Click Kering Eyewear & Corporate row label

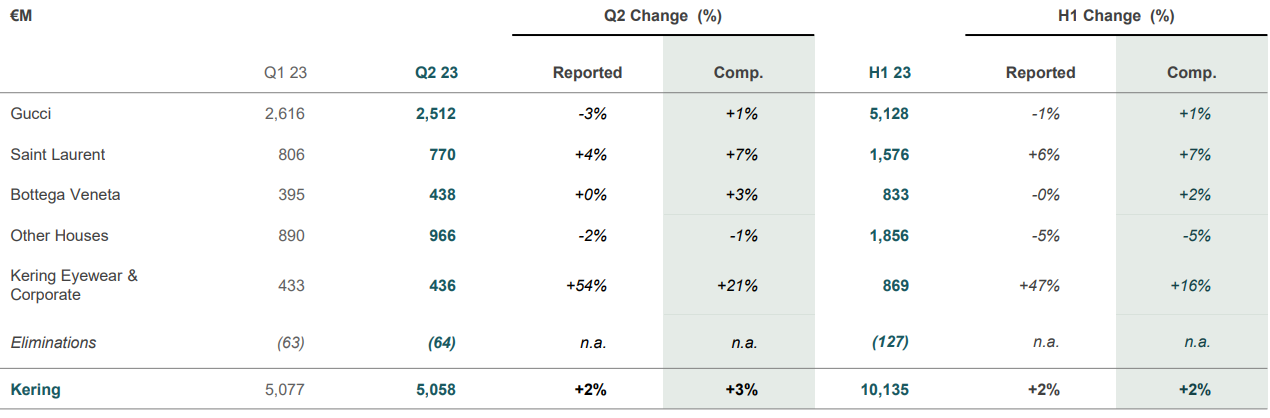pos(74,285)
